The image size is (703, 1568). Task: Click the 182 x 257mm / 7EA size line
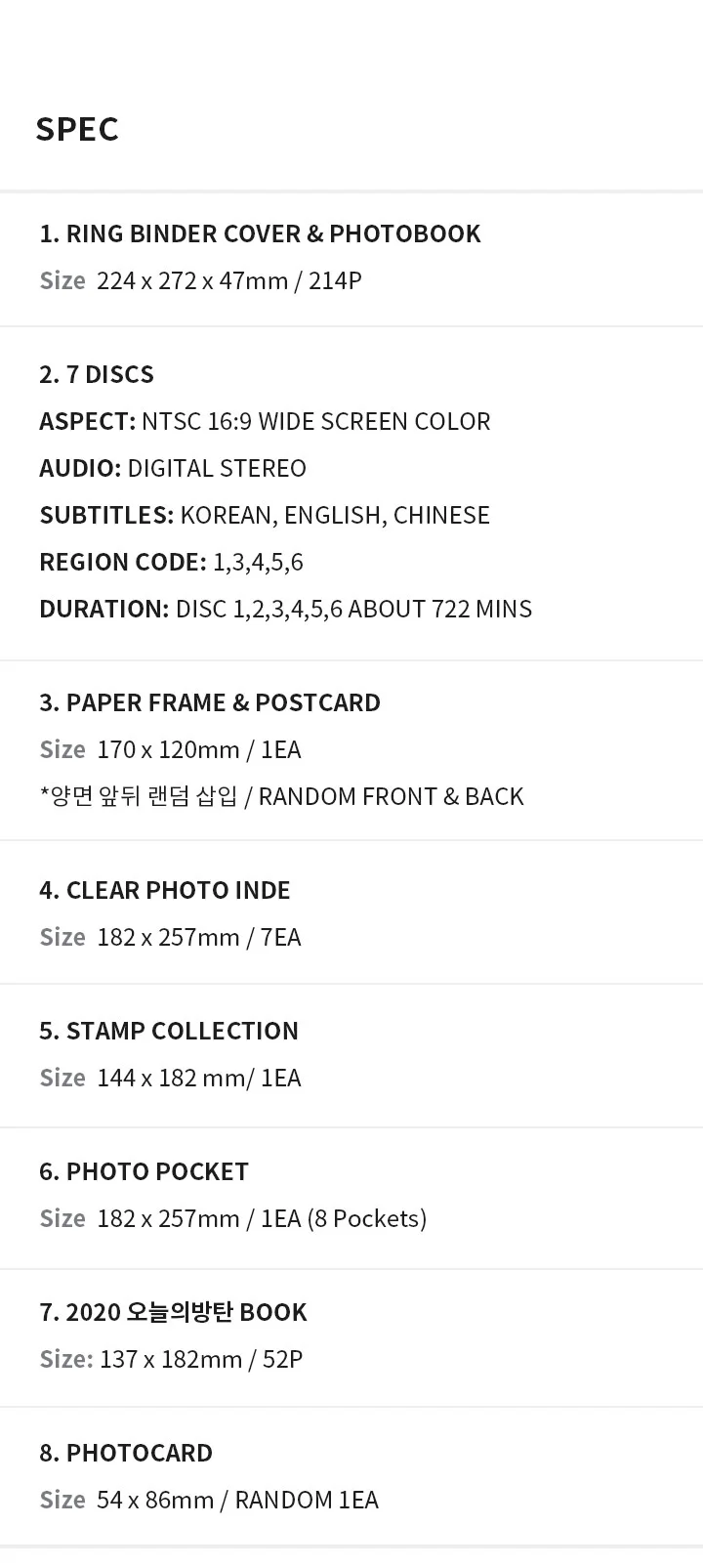(x=199, y=937)
